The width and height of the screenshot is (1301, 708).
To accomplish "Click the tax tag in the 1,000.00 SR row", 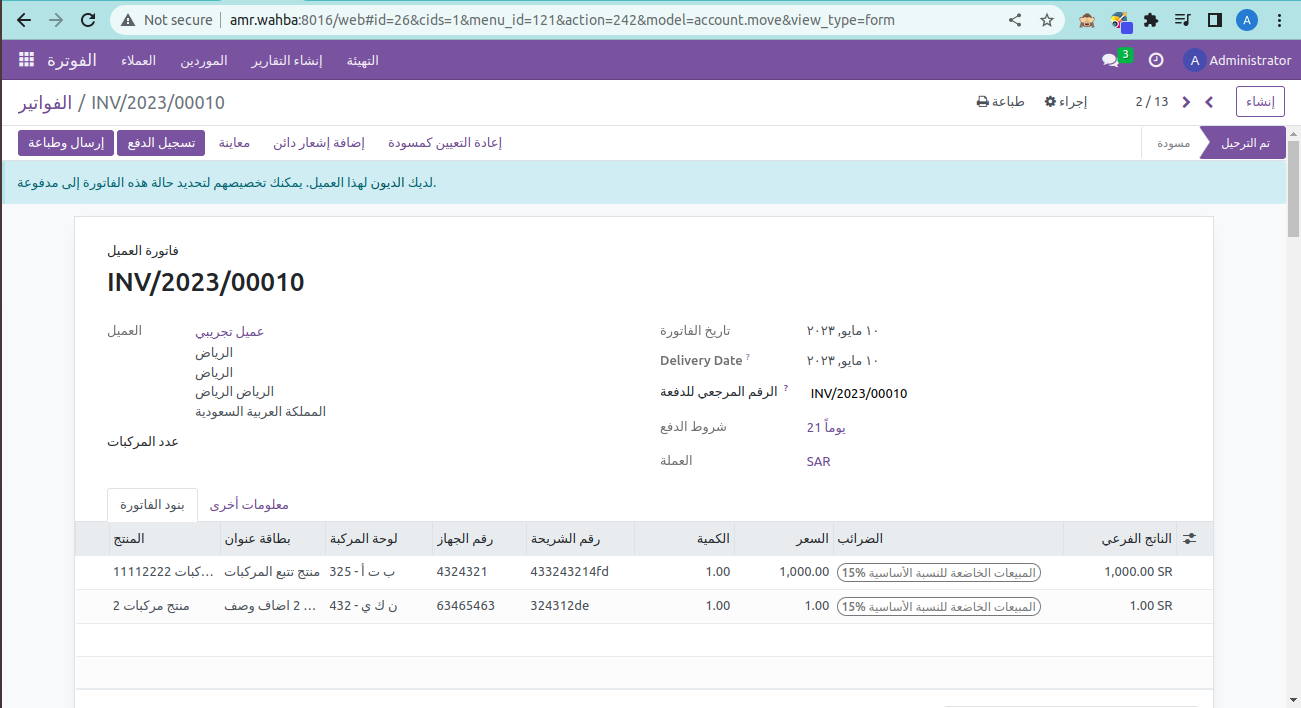I will click(938, 573).
